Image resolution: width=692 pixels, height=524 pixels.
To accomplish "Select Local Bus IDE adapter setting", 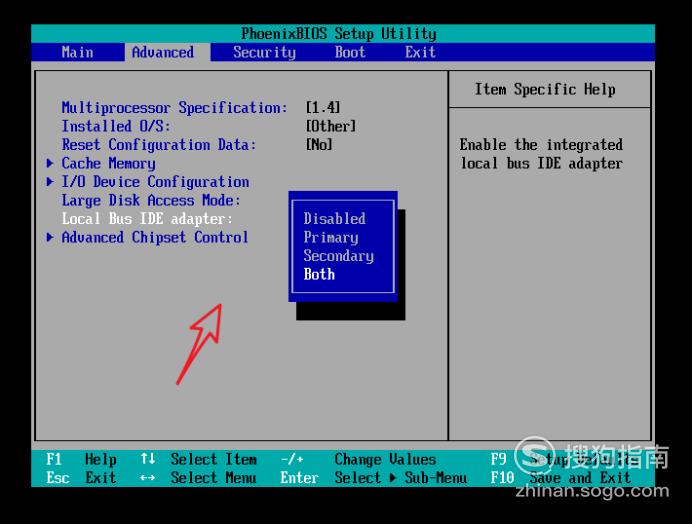I will (x=147, y=219).
